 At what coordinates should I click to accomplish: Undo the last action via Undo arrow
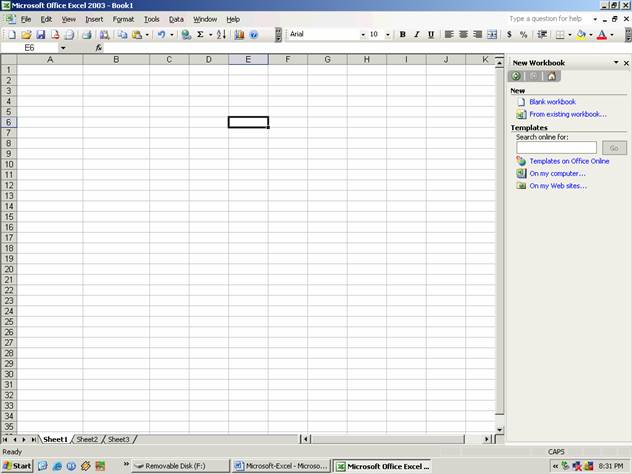[x=161, y=35]
